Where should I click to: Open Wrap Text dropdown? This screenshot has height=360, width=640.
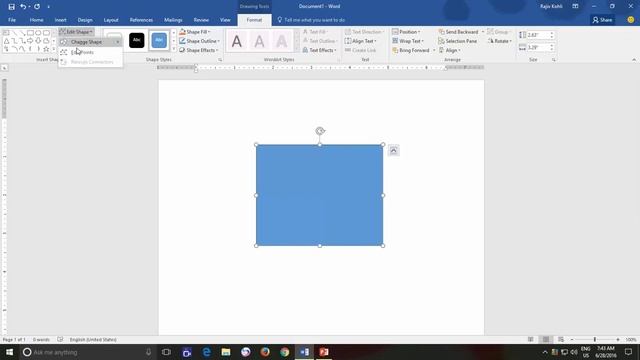point(408,41)
